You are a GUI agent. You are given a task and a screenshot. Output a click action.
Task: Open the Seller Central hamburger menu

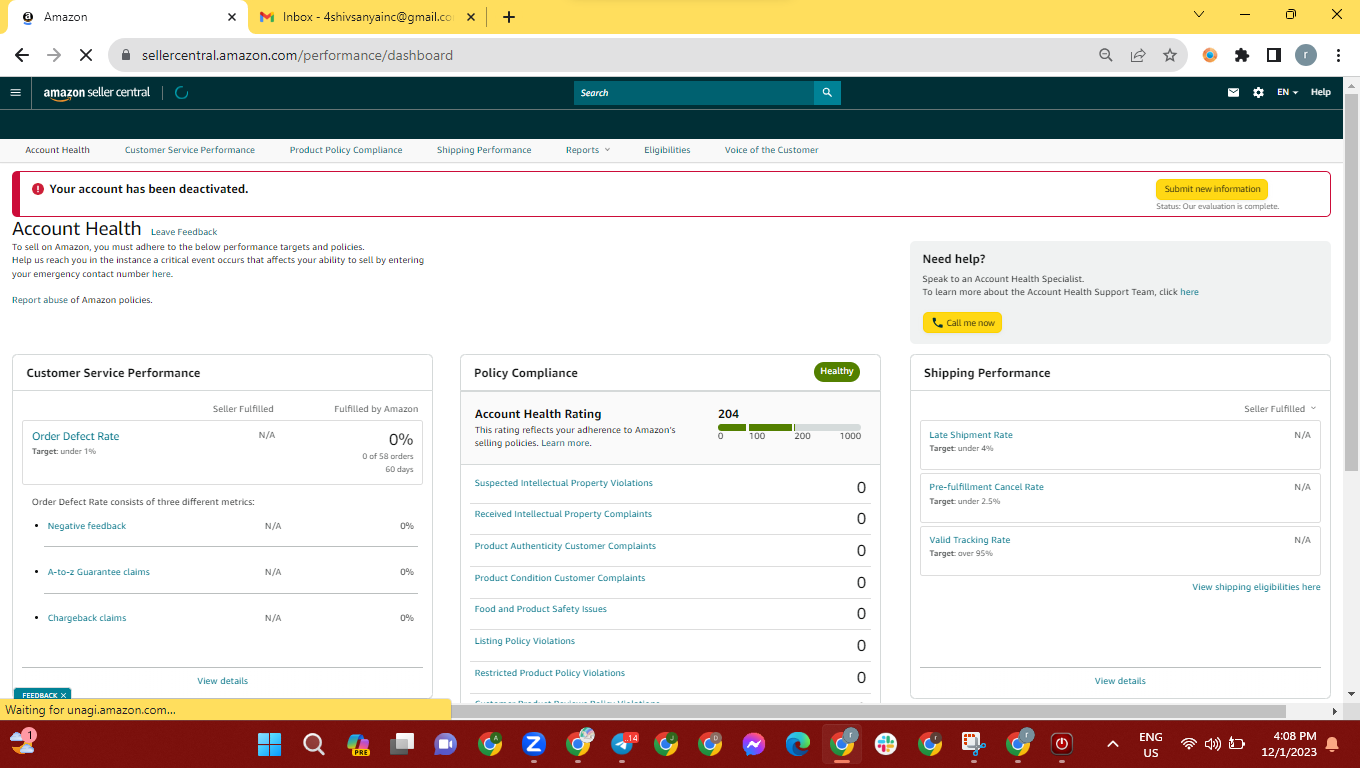15,92
